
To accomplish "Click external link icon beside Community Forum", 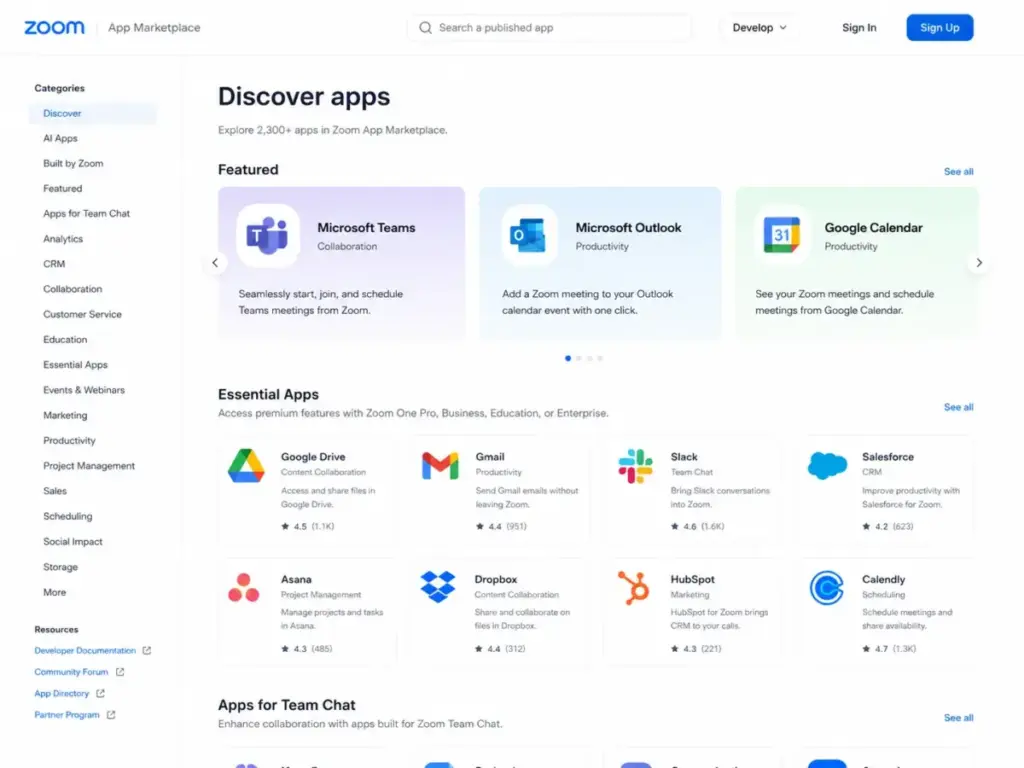I will pos(120,672).
